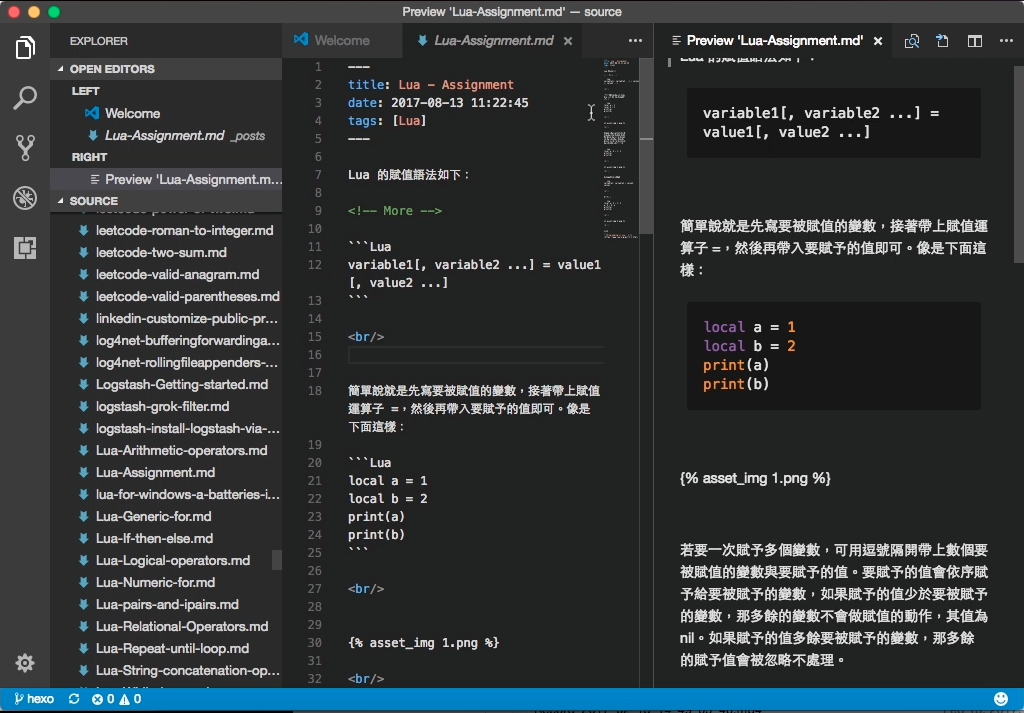Click the tags: [Lua] line in editor
This screenshot has height=713, width=1024.
coord(387,121)
